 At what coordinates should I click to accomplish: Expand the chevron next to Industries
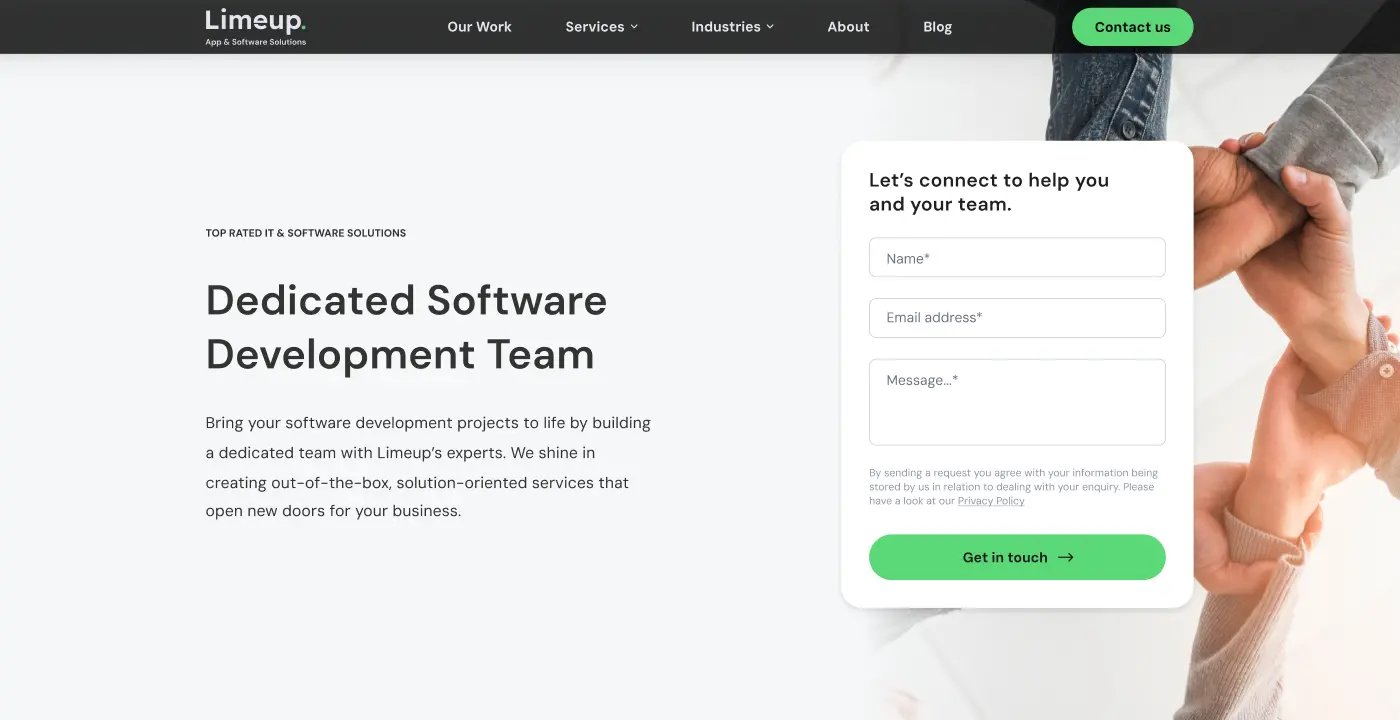tap(770, 27)
